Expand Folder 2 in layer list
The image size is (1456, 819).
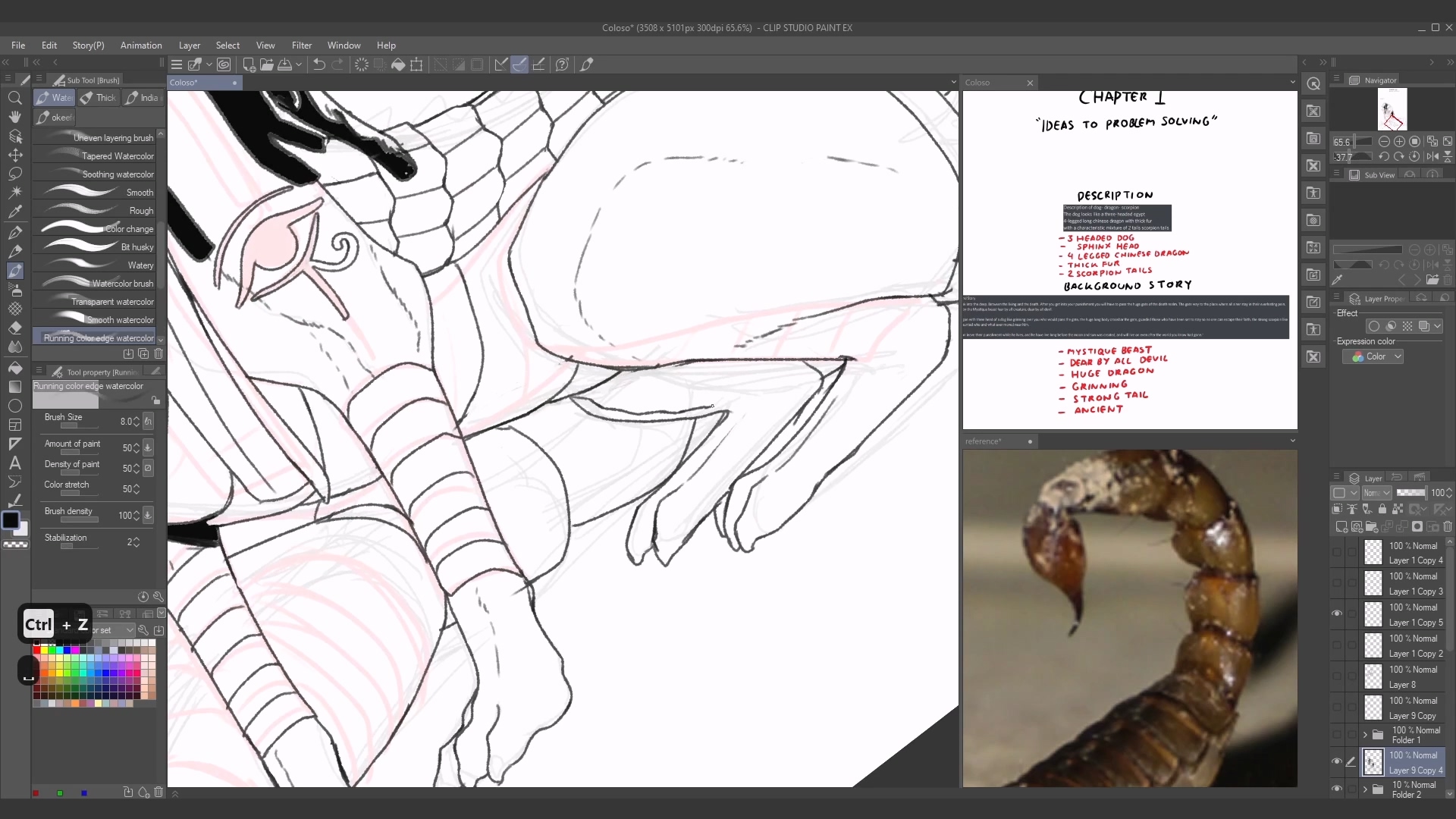pos(1365,789)
